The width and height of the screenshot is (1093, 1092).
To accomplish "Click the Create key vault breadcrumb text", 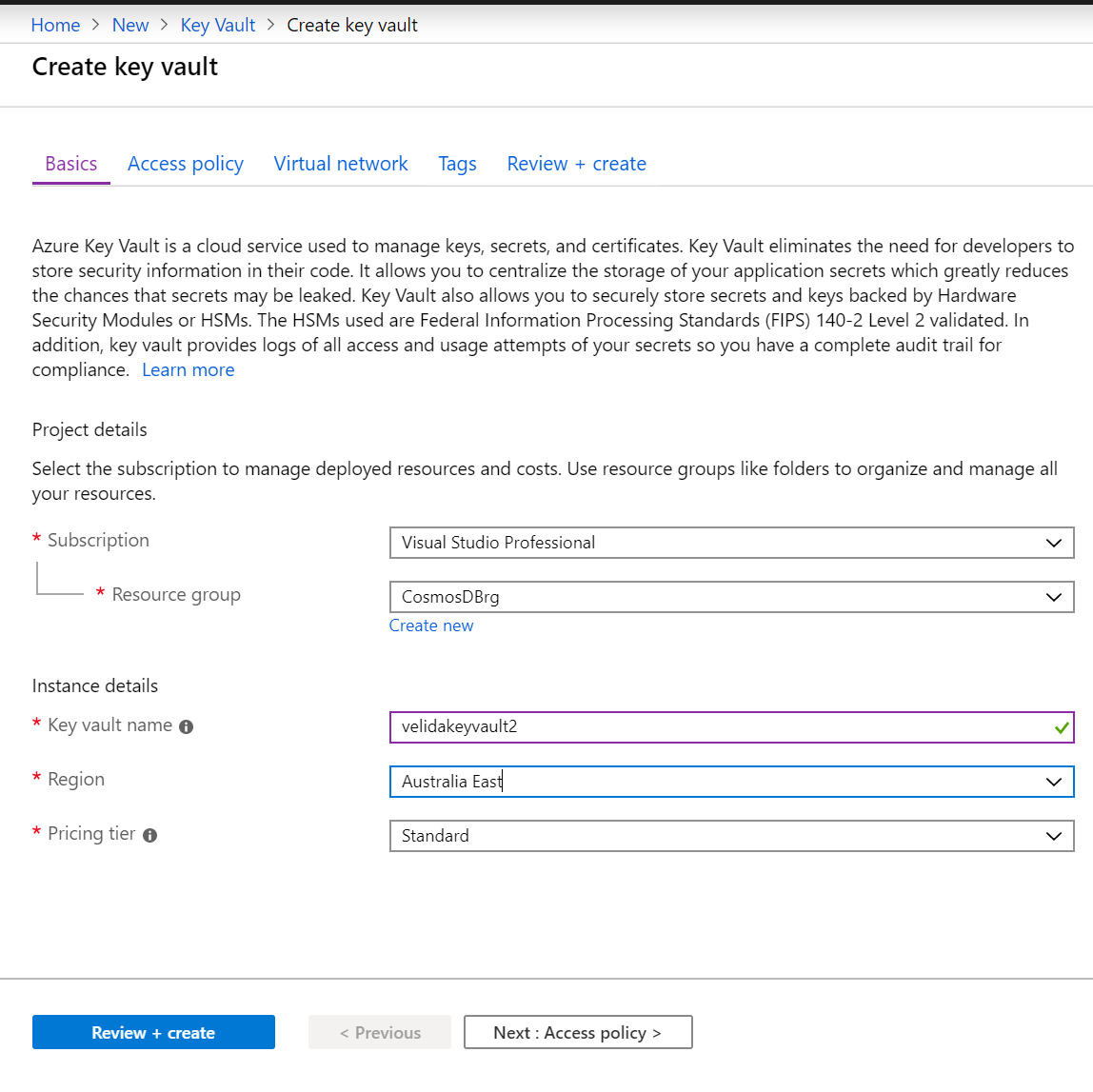I will 352,25.
